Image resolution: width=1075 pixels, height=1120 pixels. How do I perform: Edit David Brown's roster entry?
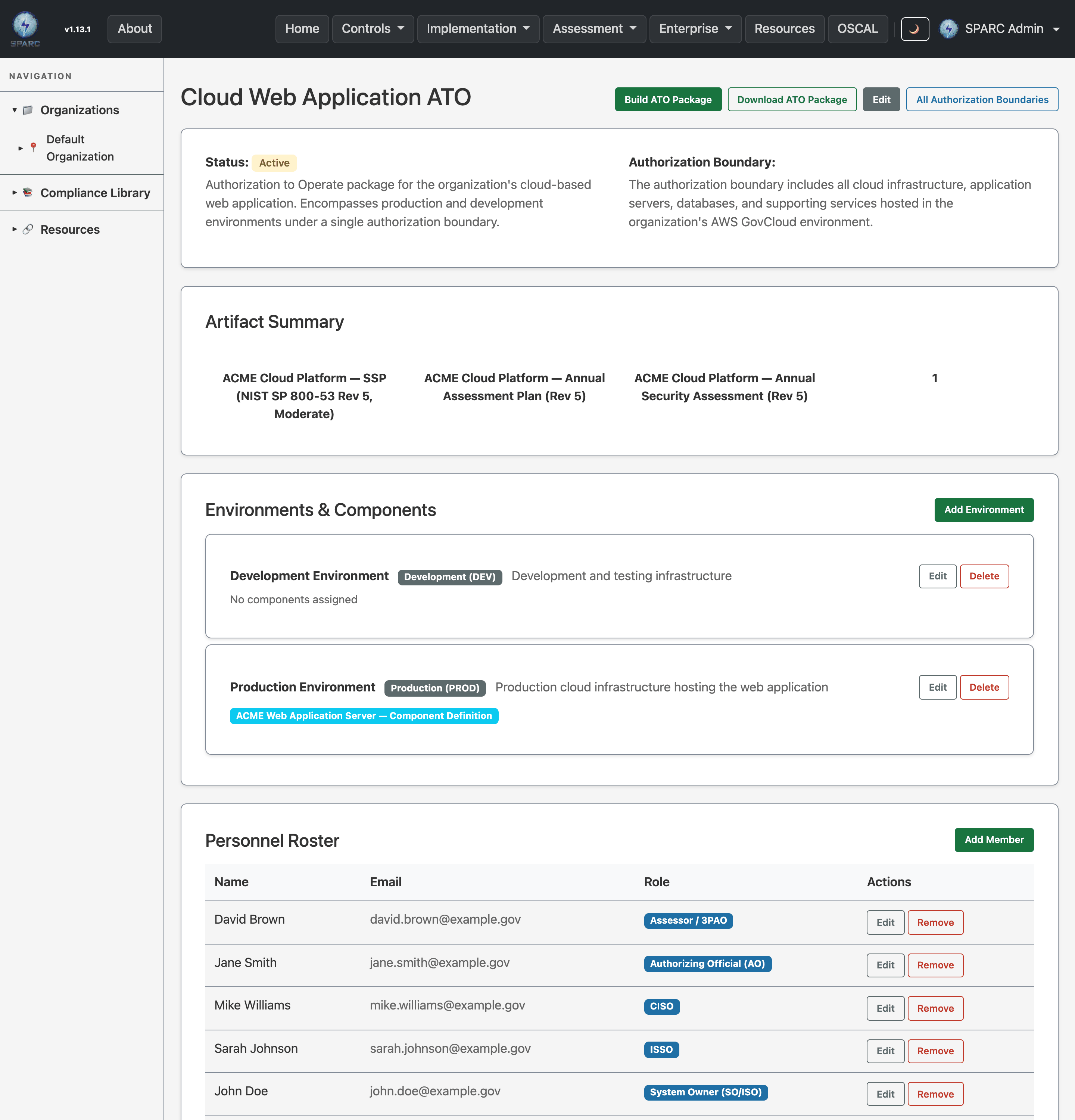[885, 922]
